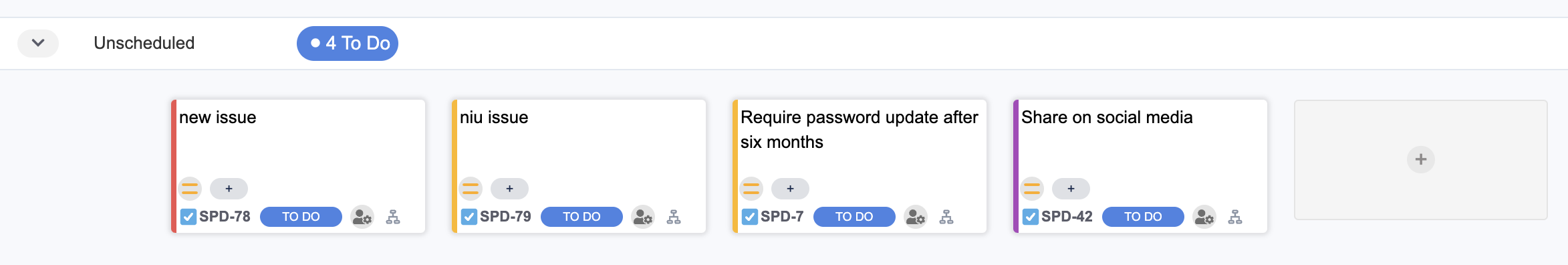The image size is (1568, 265).
Task: Toggle the SPD-78 task checkbox icon
Action: point(188,217)
